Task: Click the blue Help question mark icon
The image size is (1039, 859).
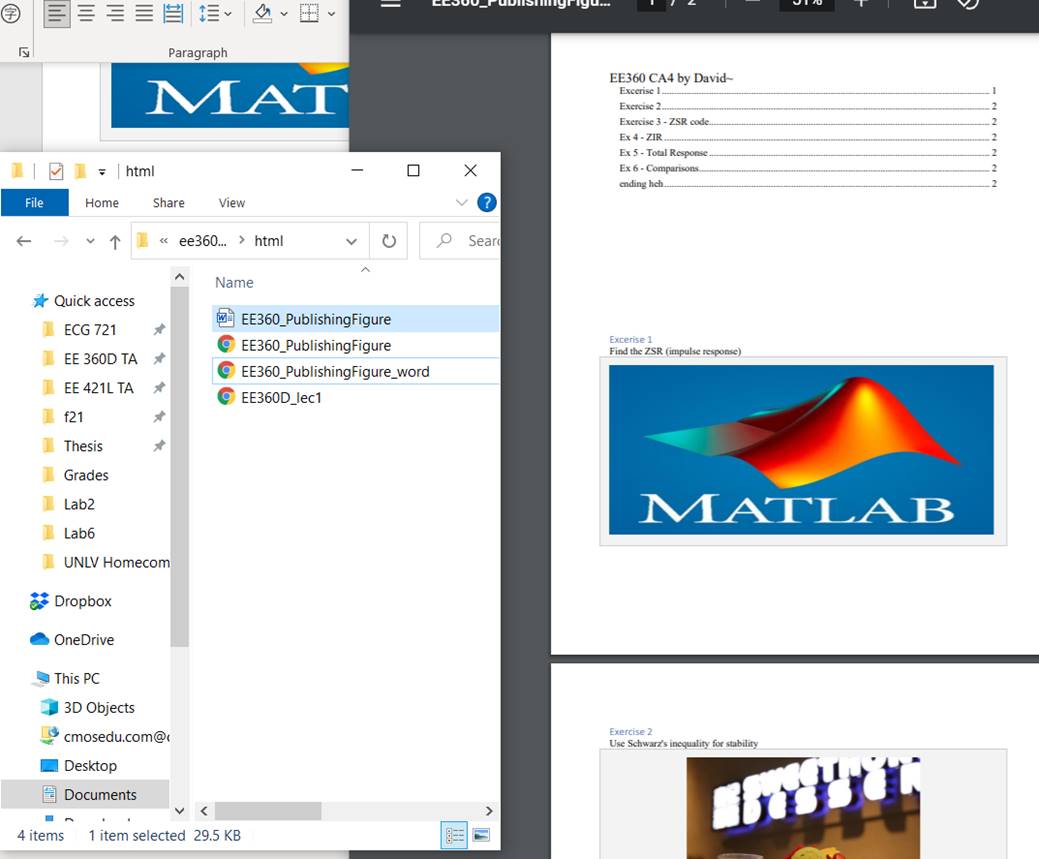Action: (487, 202)
